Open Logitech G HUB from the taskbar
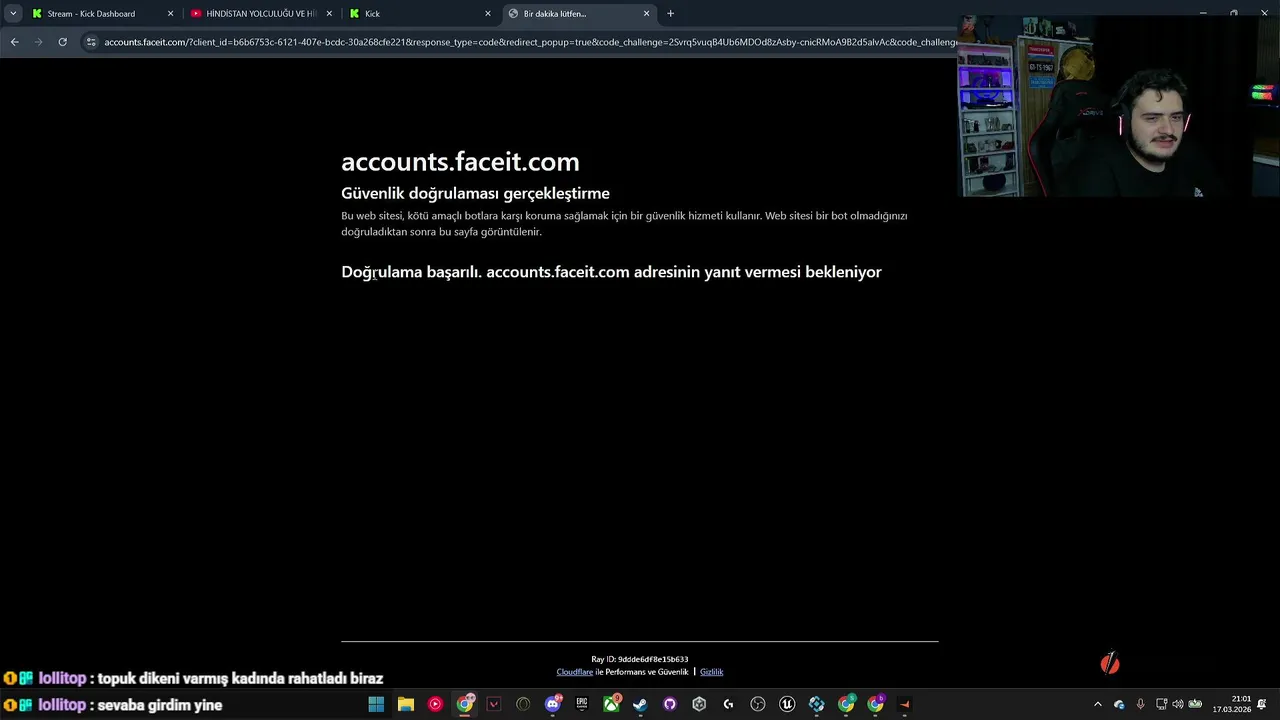Viewport: 1280px width, 720px height. click(728, 704)
